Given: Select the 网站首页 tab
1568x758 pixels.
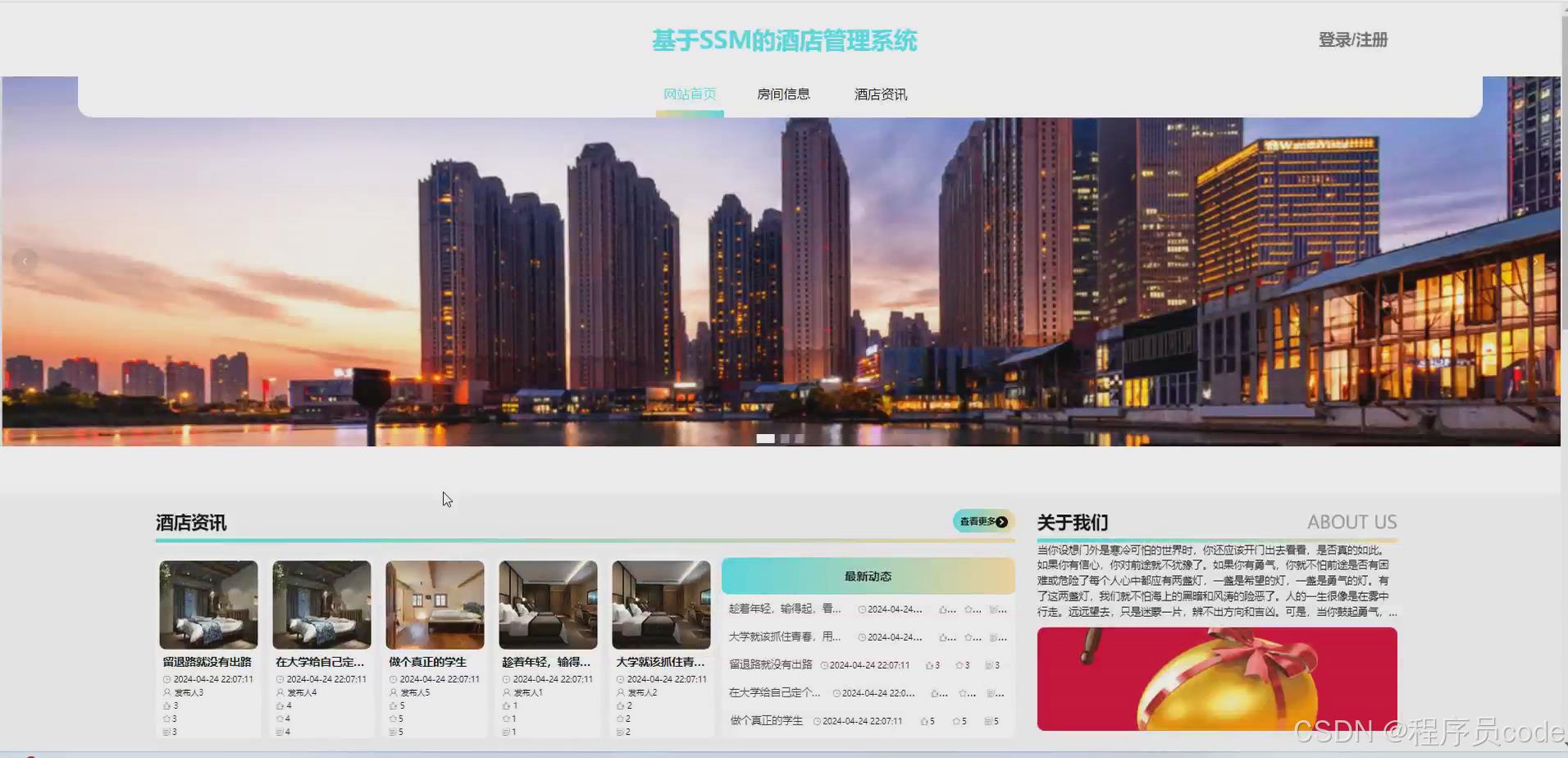Looking at the screenshot, I should pyautogui.click(x=690, y=94).
